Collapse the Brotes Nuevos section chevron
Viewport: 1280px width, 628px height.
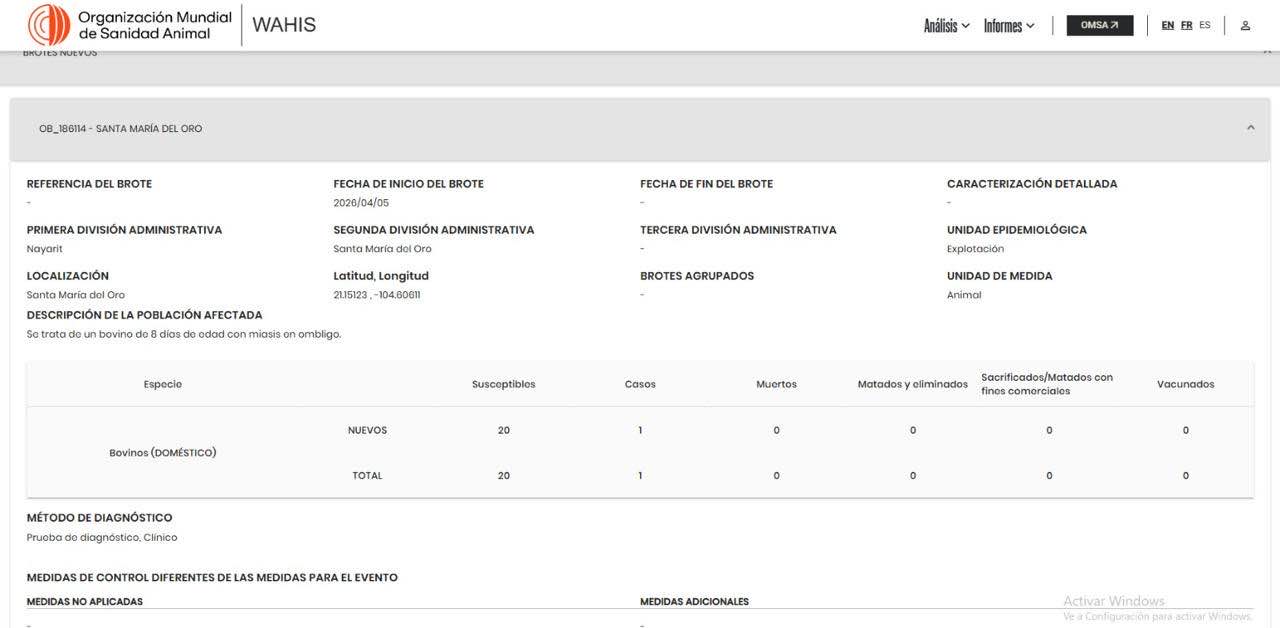click(x=1266, y=52)
